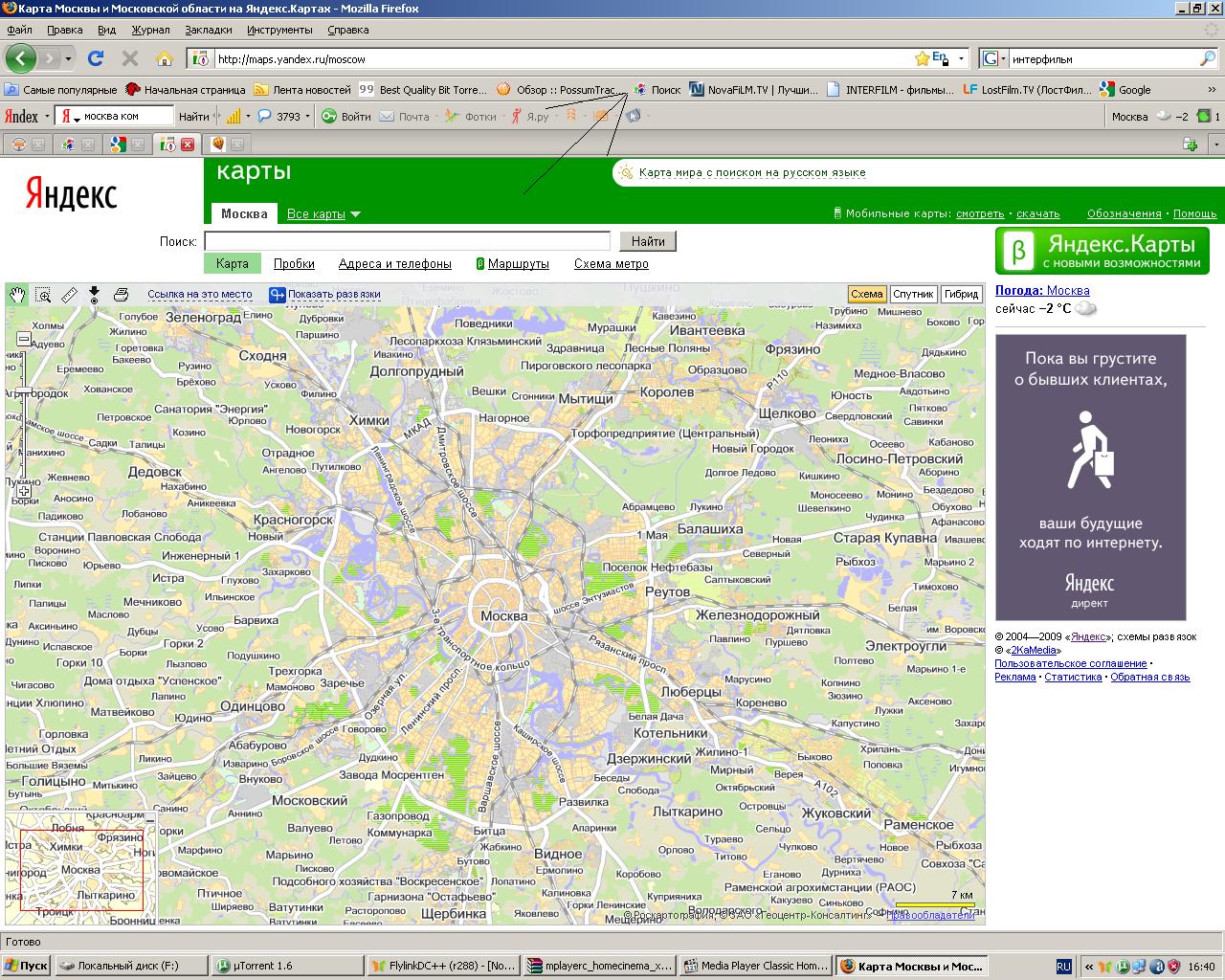Viewport: 1225px width, 980px height.
Task: Open the Инструменты menu
Action: (x=279, y=30)
